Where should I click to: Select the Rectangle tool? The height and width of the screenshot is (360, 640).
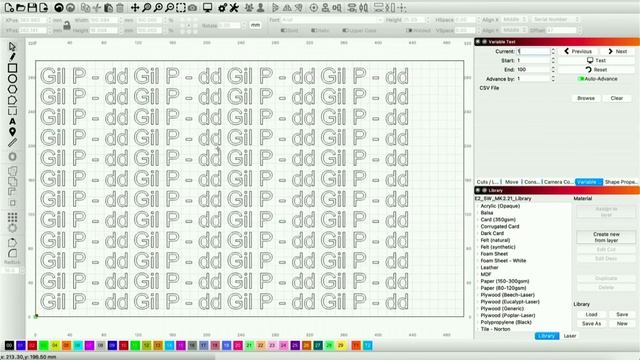[x=12, y=68]
